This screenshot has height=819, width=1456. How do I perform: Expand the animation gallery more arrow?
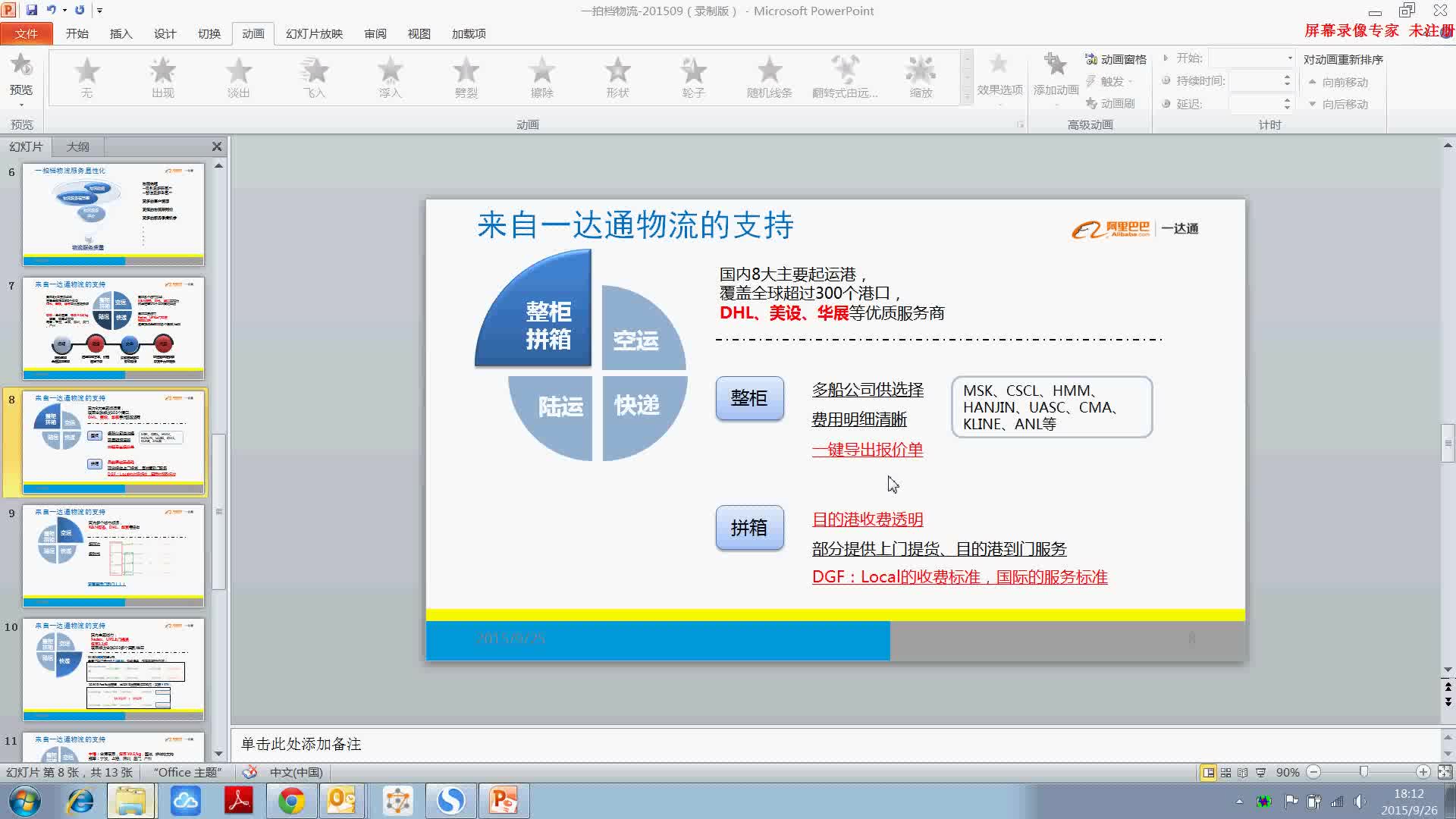(x=966, y=97)
